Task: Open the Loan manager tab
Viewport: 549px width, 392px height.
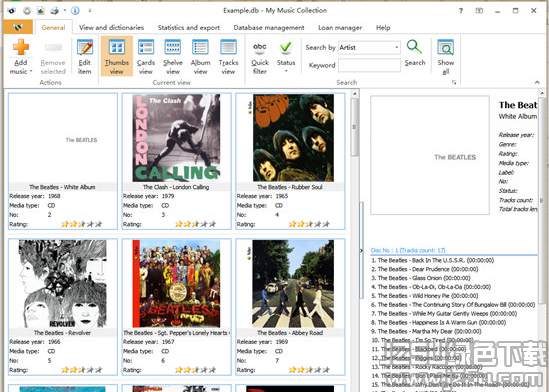Action: 340,27
